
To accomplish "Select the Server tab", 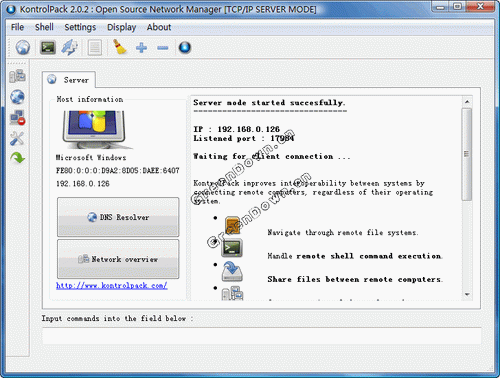I will tap(69, 80).
